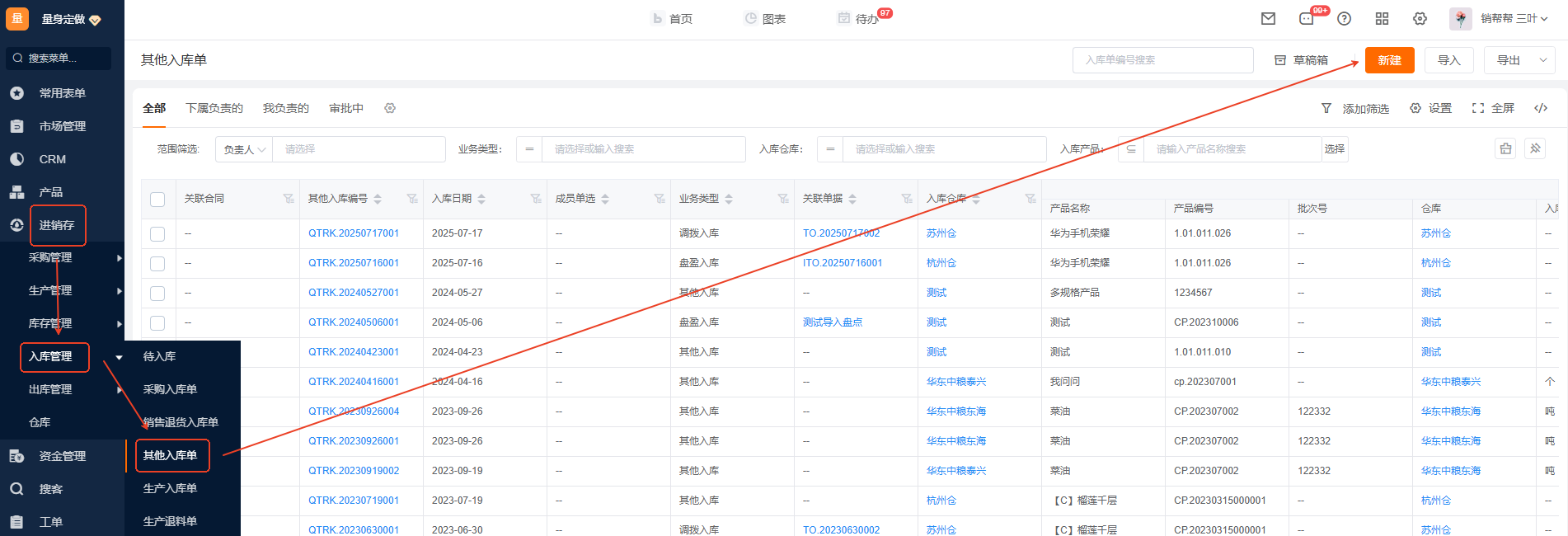Toggle 全屏 fullscreen mode
1568x536 pixels.
(x=1493, y=108)
